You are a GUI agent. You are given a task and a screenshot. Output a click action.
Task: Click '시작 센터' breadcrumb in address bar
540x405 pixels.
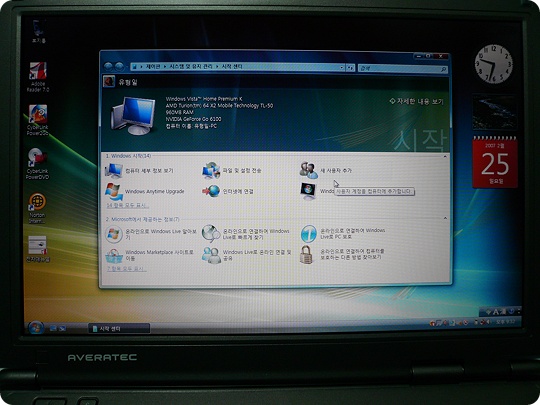[232, 66]
